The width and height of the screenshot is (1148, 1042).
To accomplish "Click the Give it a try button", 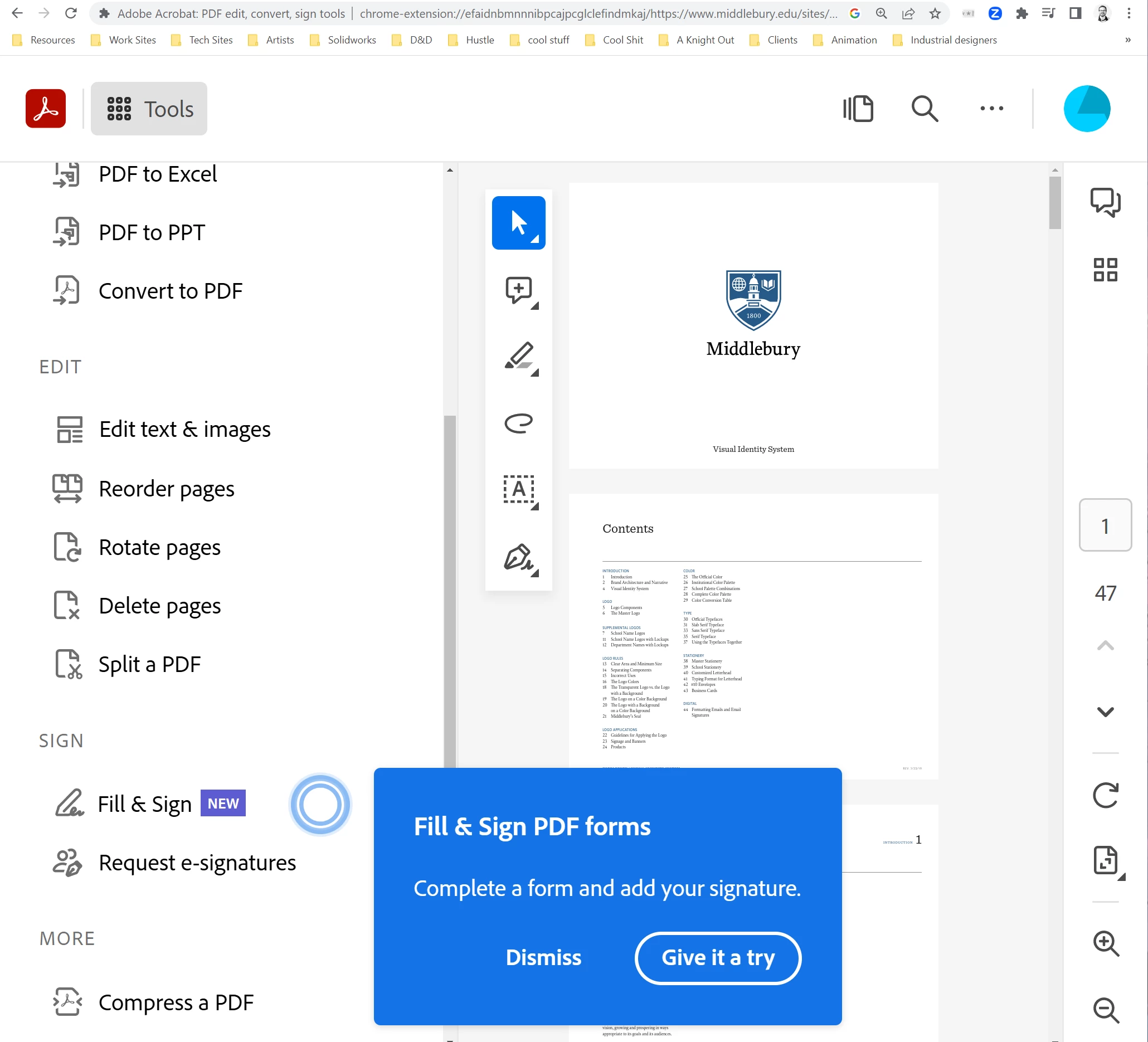I will (718, 958).
